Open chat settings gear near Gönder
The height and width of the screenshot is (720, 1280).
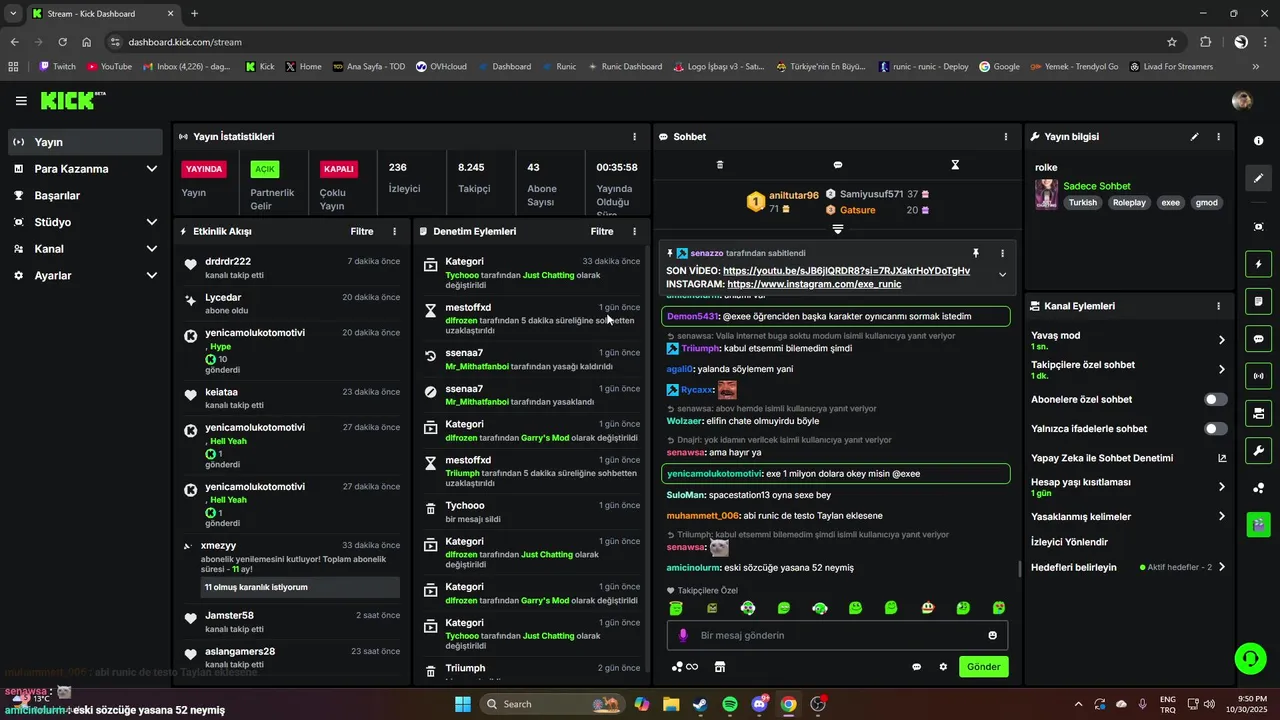(943, 667)
